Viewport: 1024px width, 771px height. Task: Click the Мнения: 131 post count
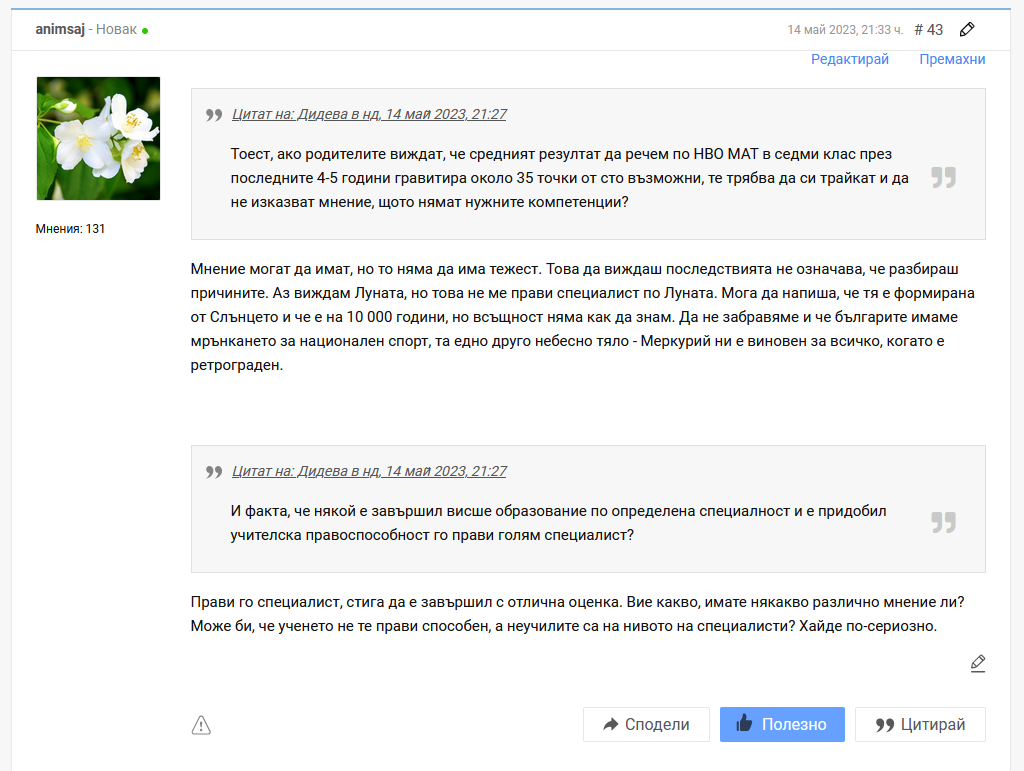70,229
